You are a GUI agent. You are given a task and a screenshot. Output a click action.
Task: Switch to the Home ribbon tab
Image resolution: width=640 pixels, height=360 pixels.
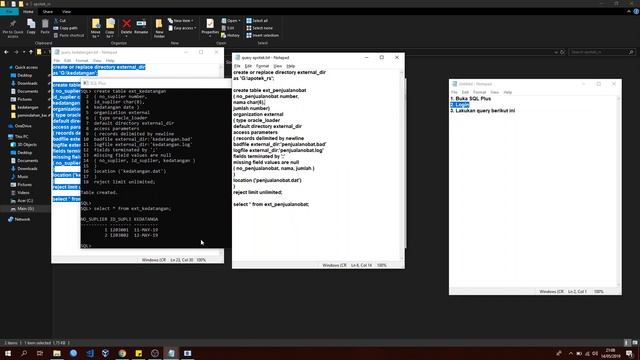[28, 11]
